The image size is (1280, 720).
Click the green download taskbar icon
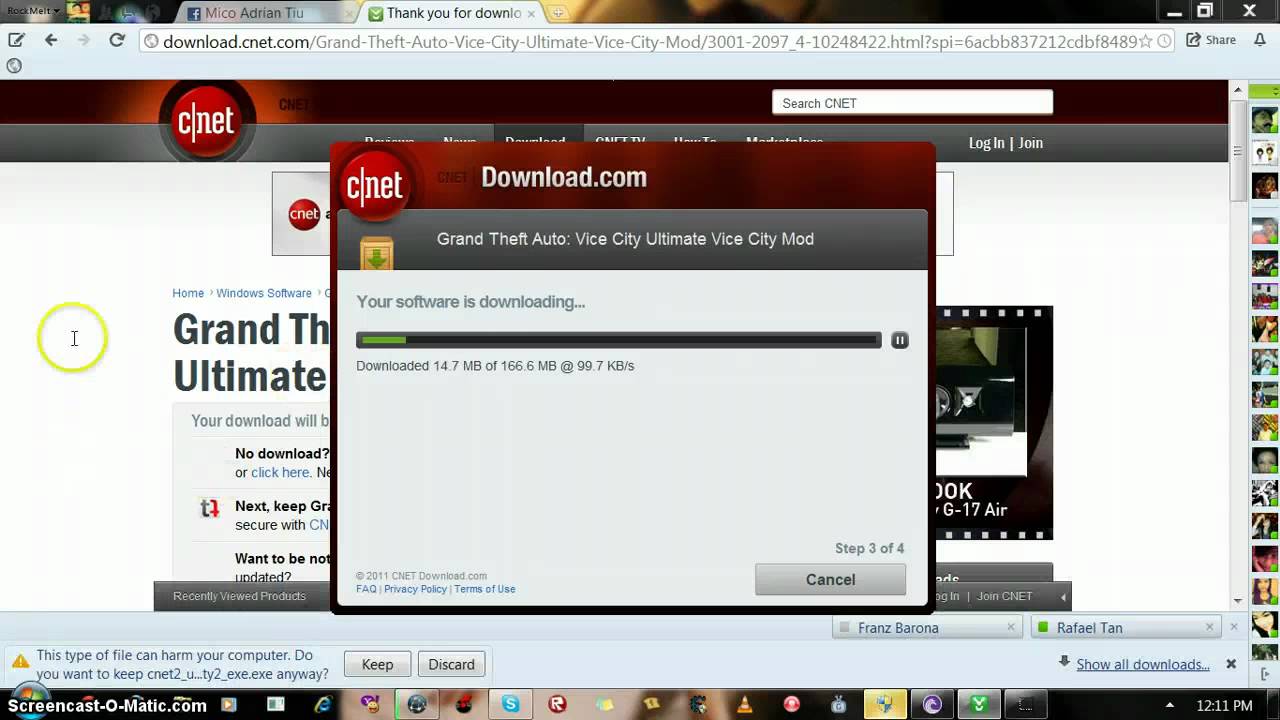click(x=980, y=705)
